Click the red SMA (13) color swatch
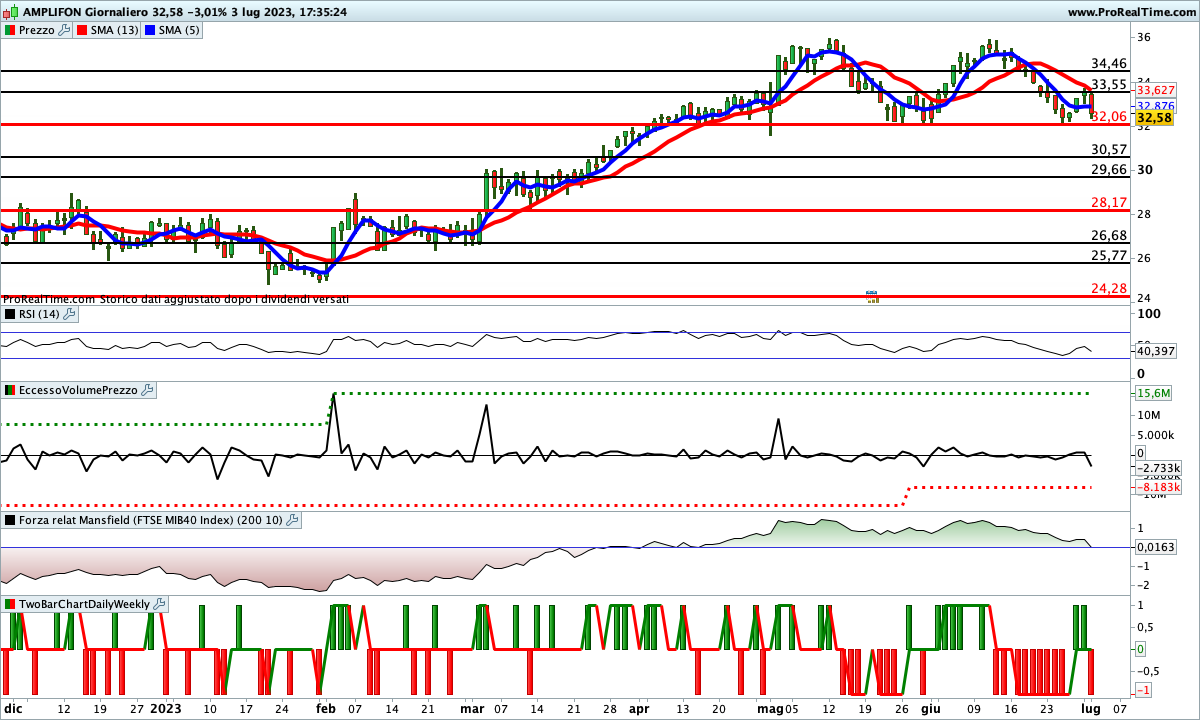This screenshot has height=720, width=1200. pyautogui.click(x=82, y=30)
